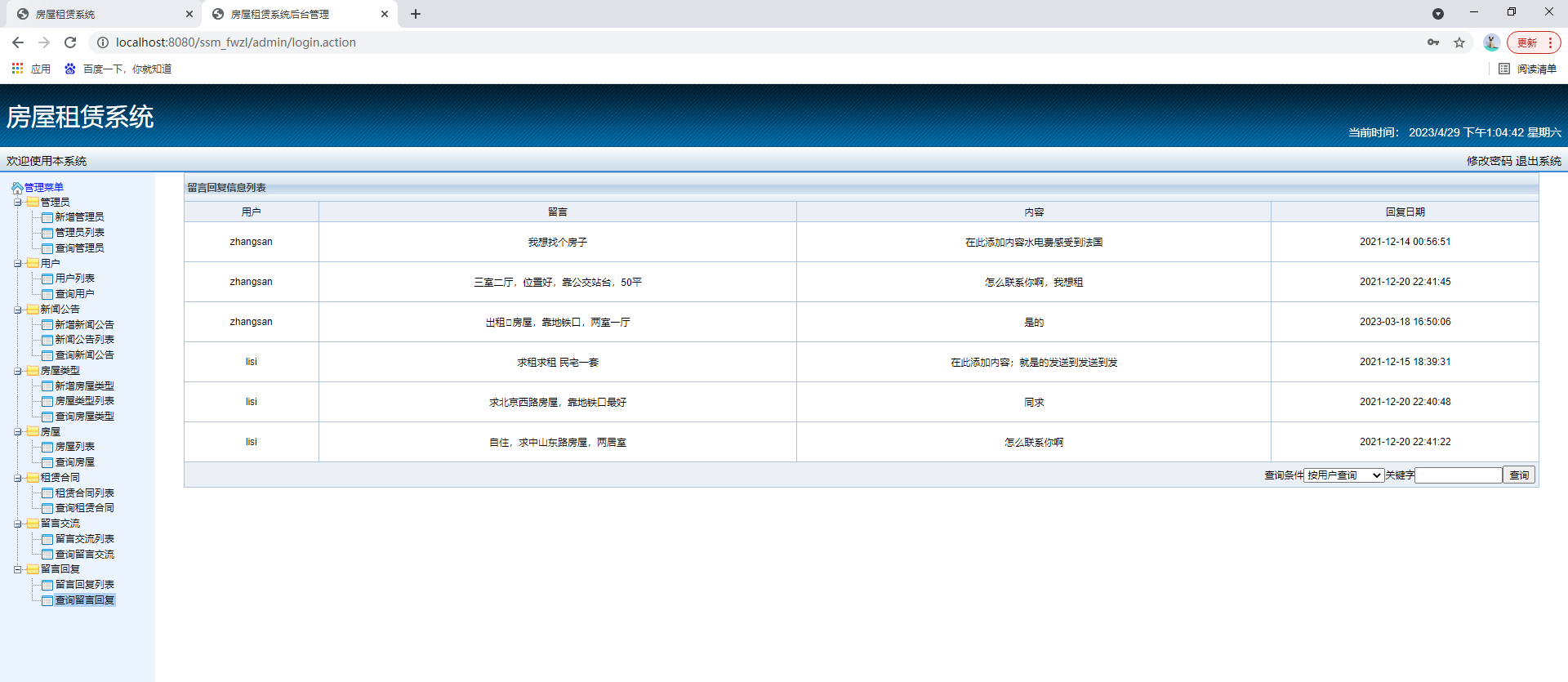1568x682 pixels.
Task: Click the browser forward arrow
Action: 44,42
